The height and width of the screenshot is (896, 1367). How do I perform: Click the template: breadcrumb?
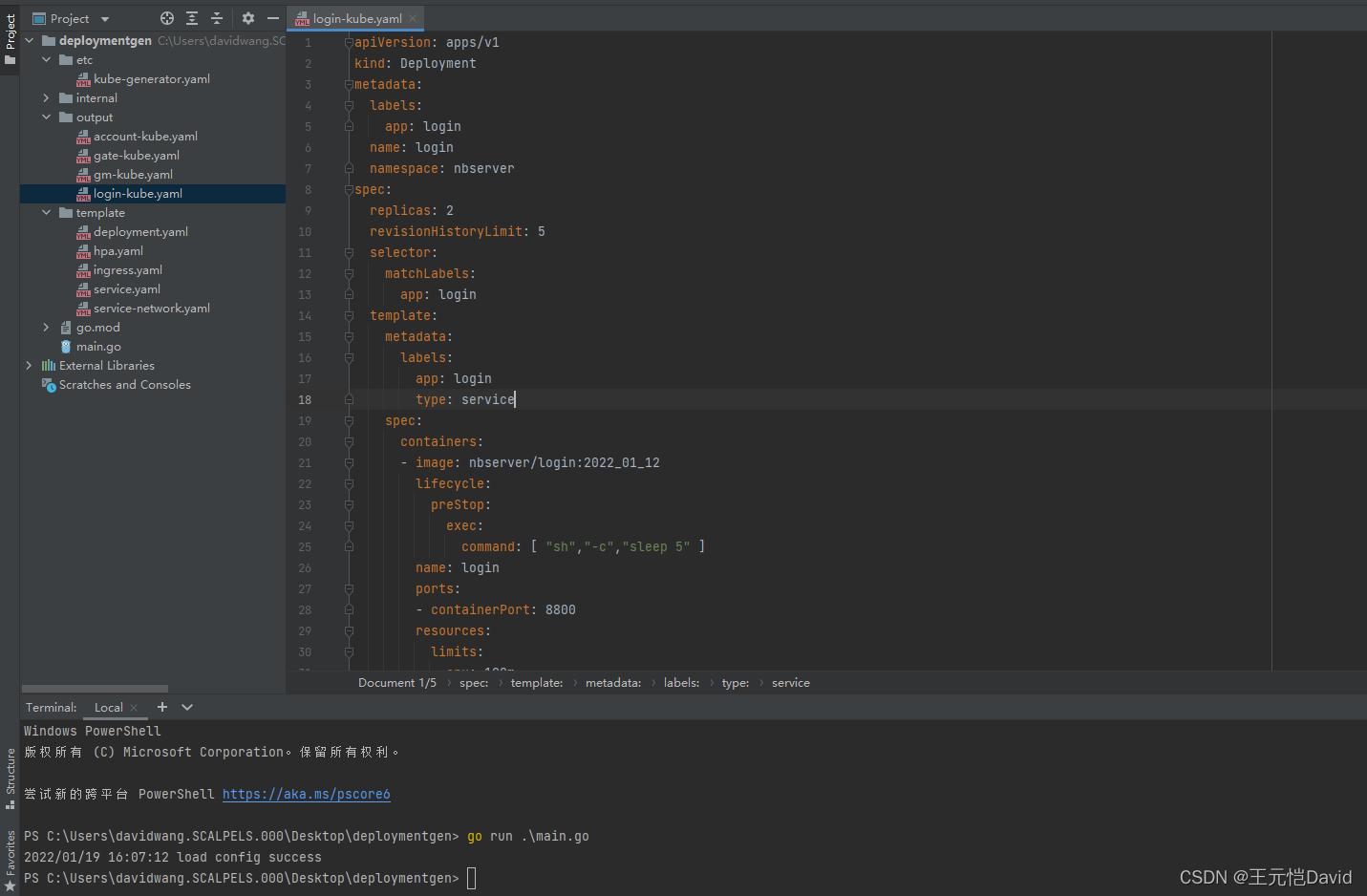537,683
